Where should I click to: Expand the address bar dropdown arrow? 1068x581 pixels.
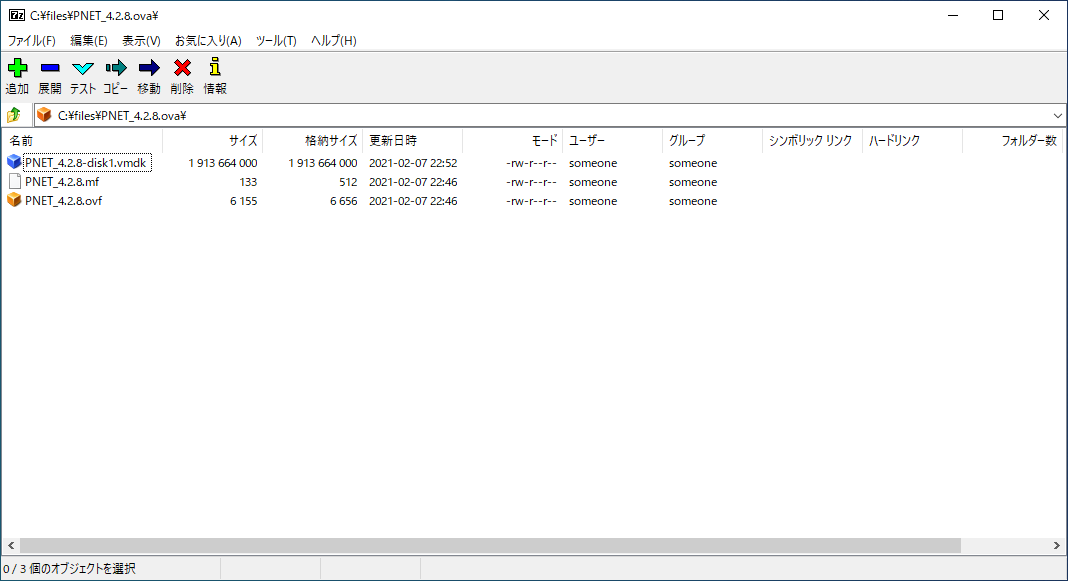click(1057, 114)
